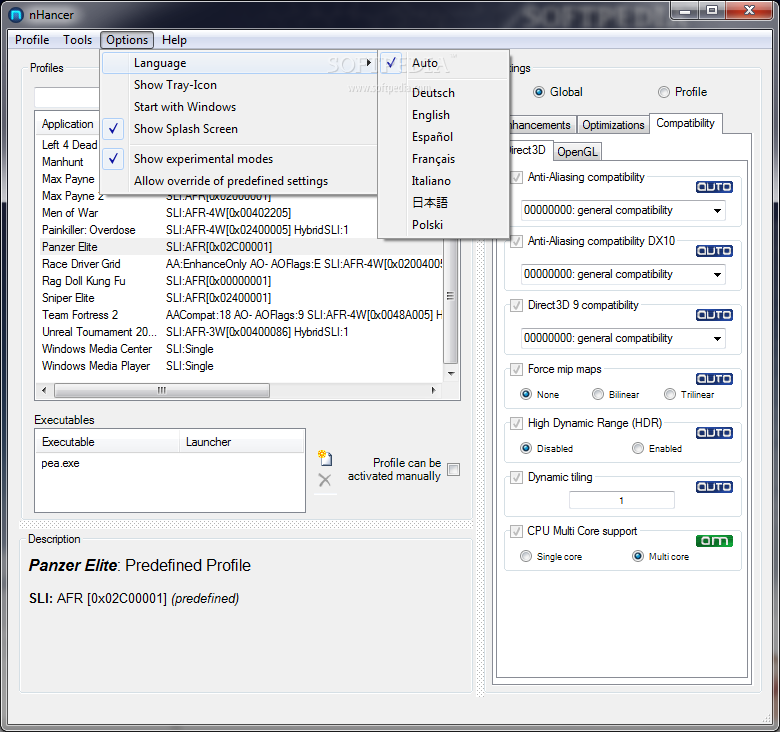Select Trilinear mip map option
This screenshot has width=780, height=732.
(670, 394)
